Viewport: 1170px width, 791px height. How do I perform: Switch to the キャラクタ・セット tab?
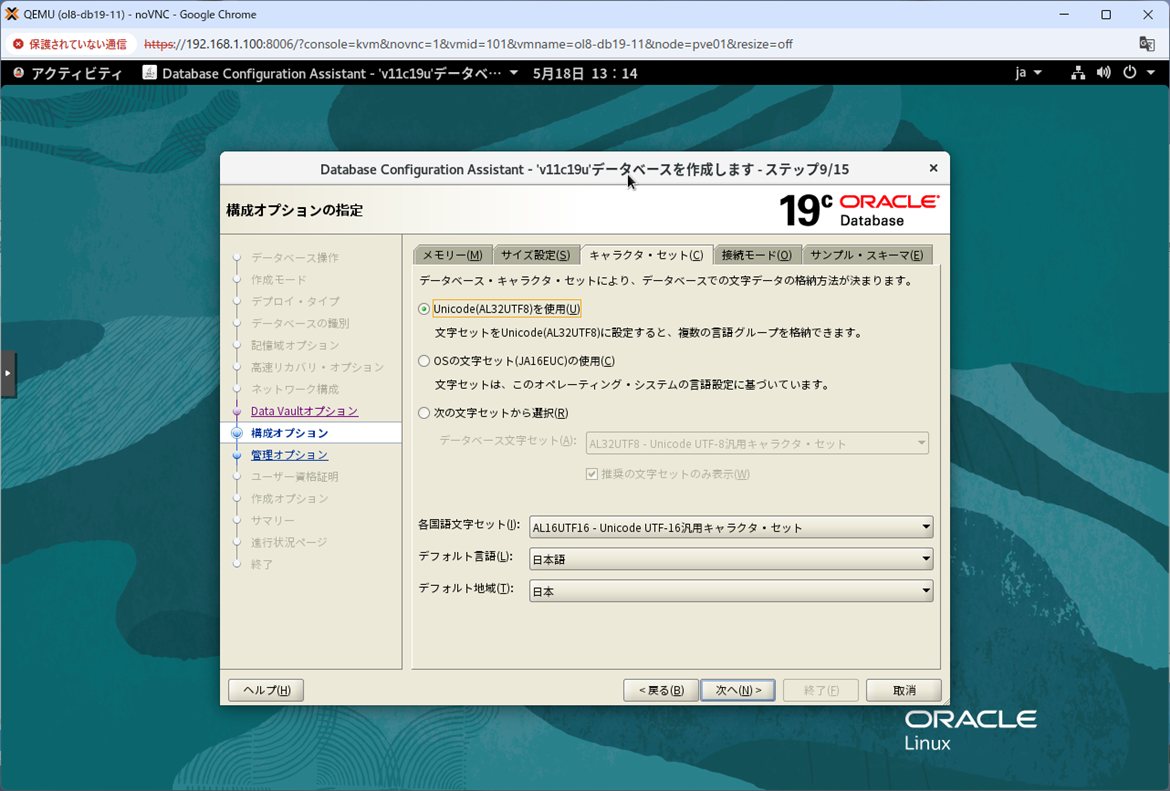point(646,255)
